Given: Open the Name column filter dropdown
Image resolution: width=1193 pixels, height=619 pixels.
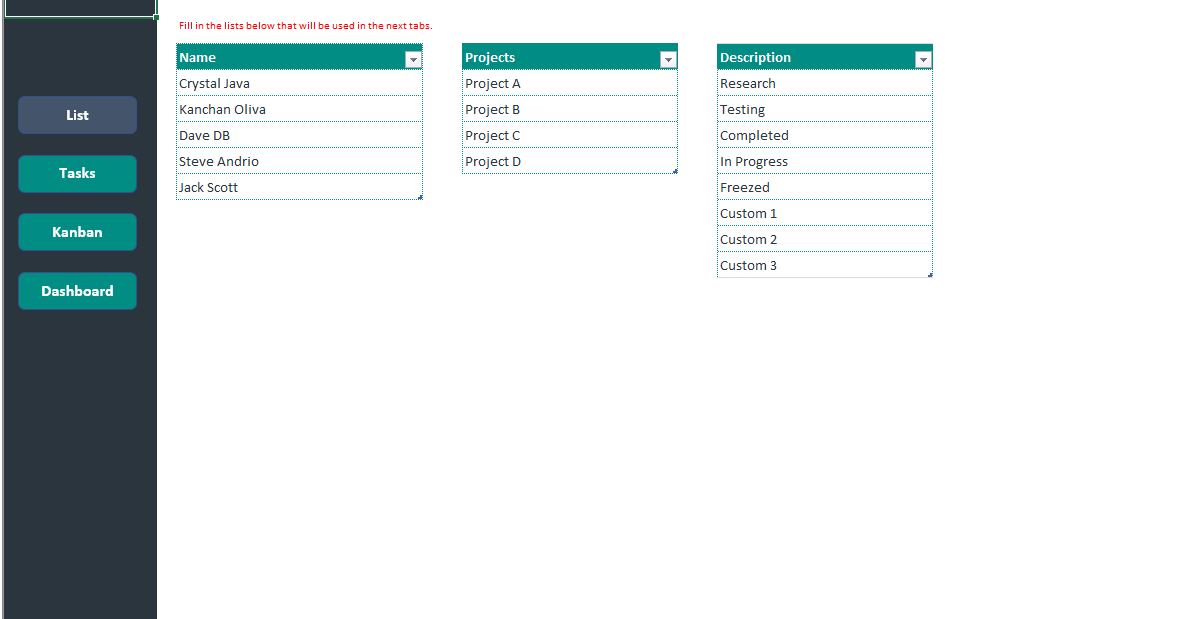Looking at the screenshot, I should point(413,59).
